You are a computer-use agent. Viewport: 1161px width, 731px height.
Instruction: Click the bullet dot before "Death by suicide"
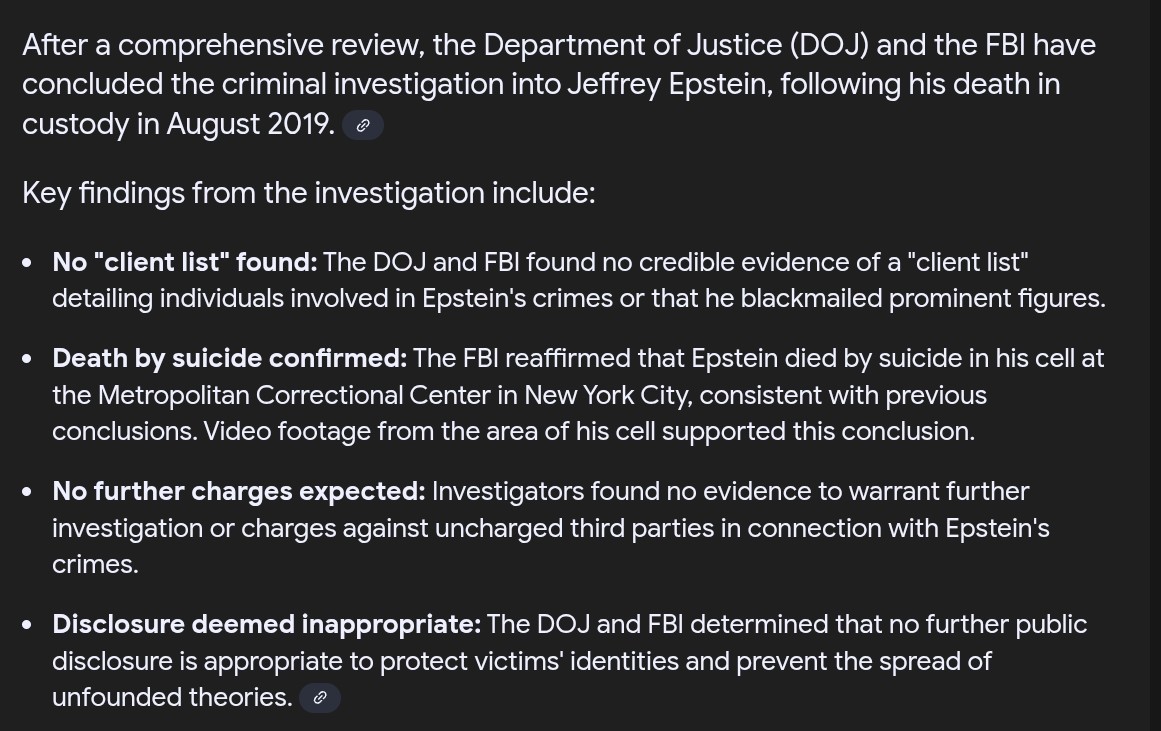(x=27, y=359)
